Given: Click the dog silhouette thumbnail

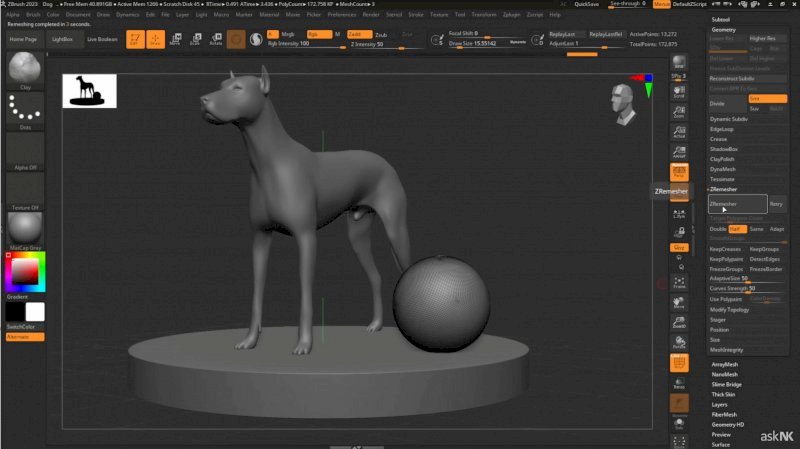Looking at the screenshot, I should (89, 91).
